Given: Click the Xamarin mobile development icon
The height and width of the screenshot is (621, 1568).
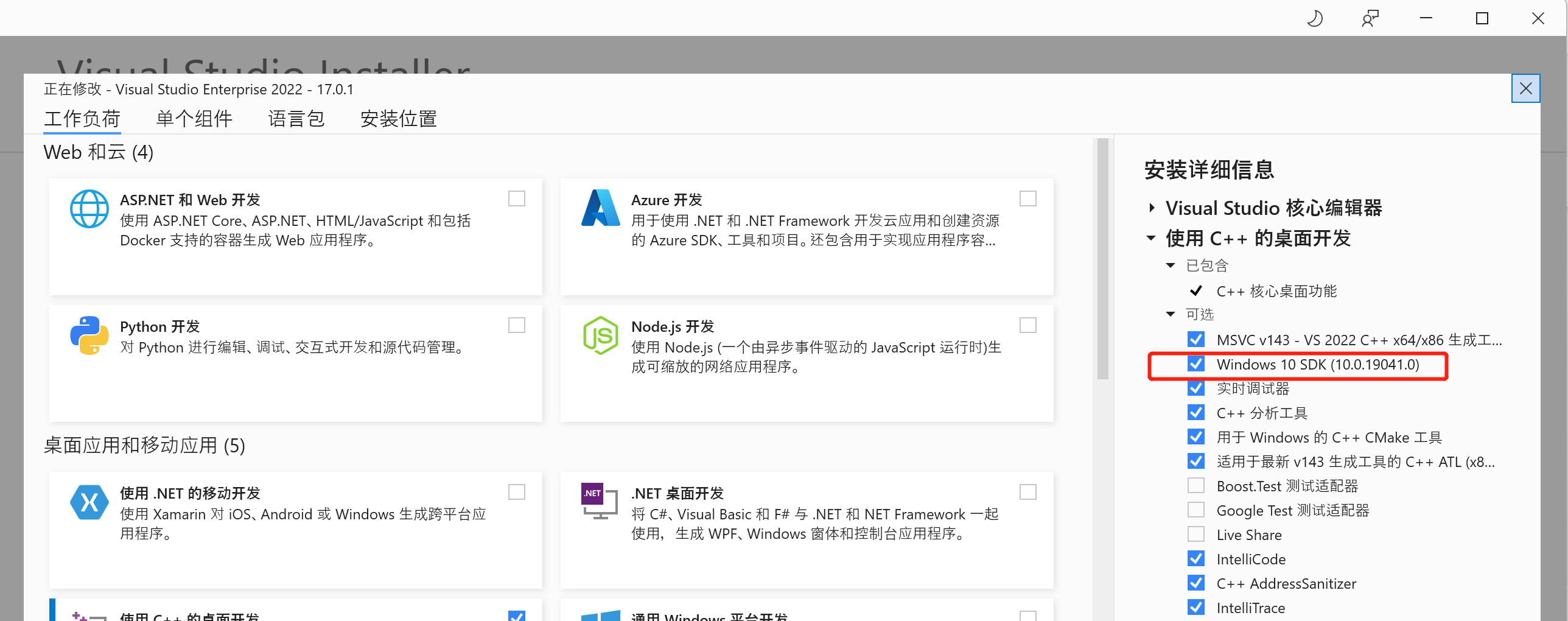Looking at the screenshot, I should point(89,502).
